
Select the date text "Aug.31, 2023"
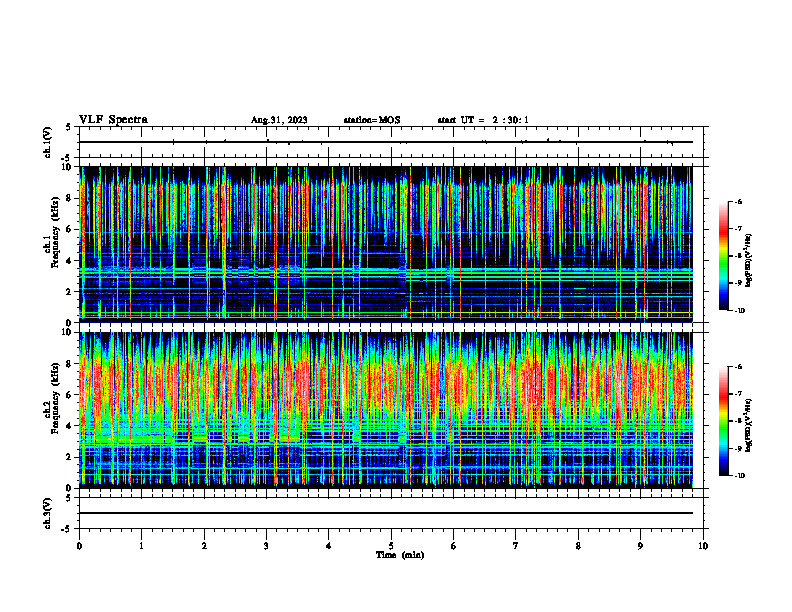(279, 120)
